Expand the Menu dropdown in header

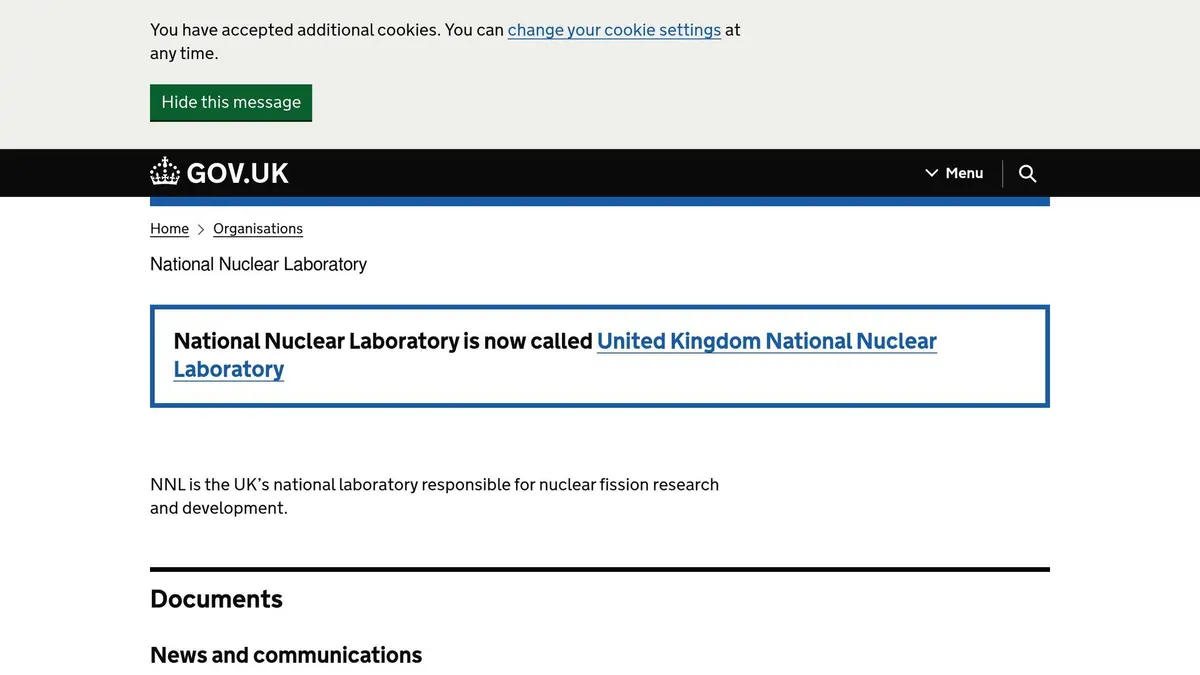click(954, 173)
